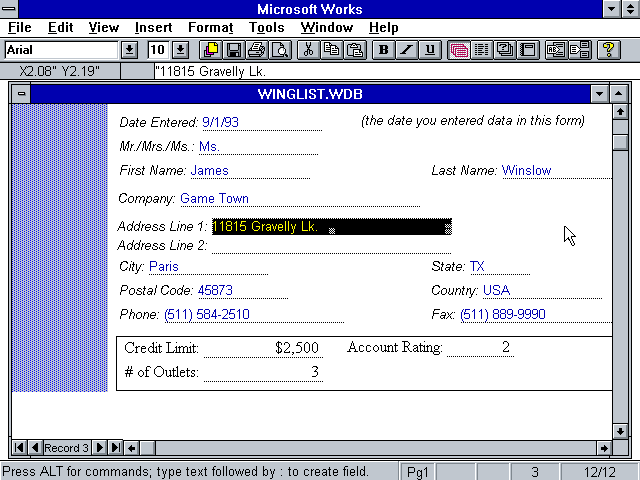
Task: Open the Help menu
Action: tap(384, 27)
